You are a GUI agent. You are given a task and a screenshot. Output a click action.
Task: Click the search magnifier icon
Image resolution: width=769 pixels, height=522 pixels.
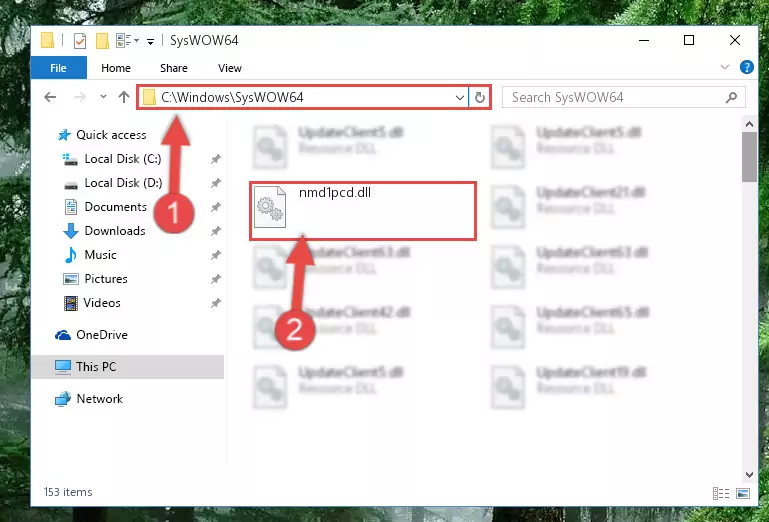[x=731, y=97]
